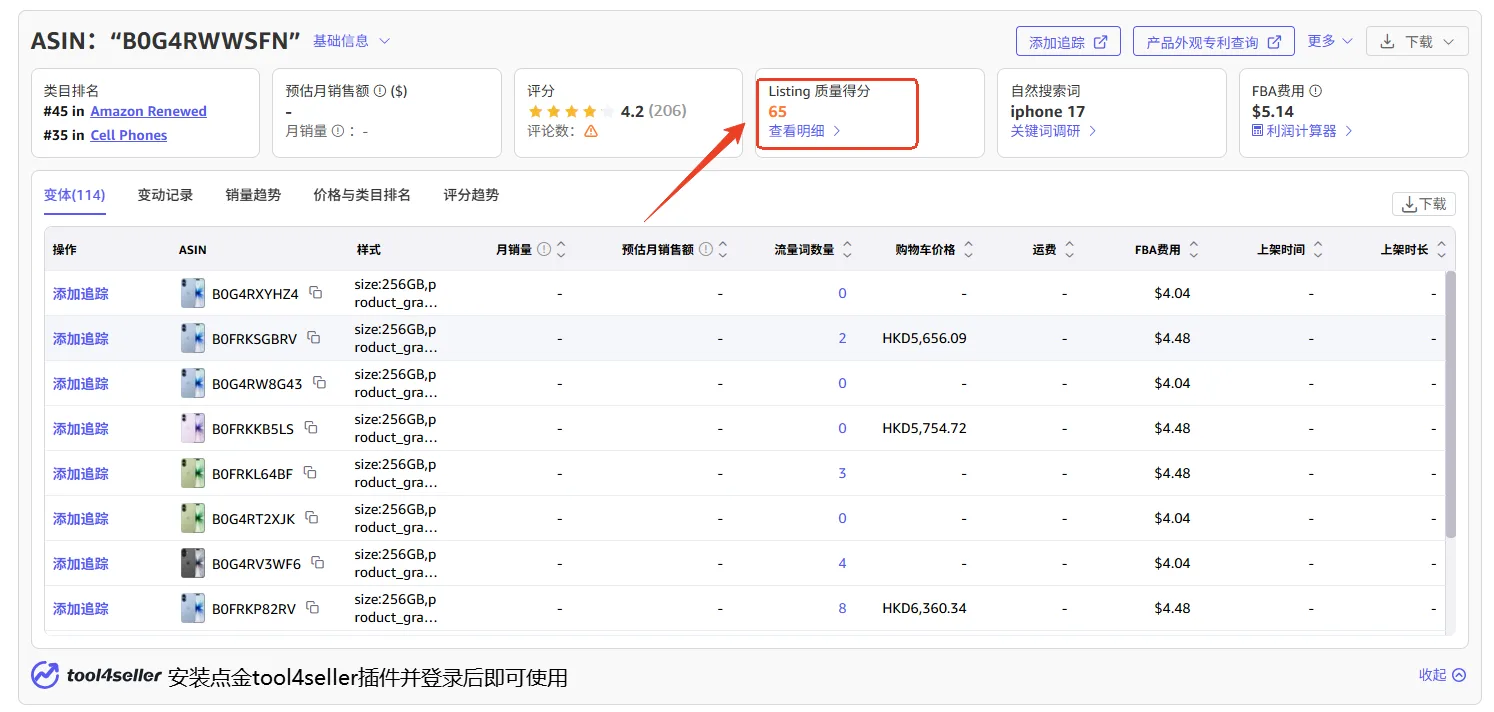Screen dimensions: 1494x712
Task: Sort table by 流量词数量 column arrows
Action: click(847, 249)
